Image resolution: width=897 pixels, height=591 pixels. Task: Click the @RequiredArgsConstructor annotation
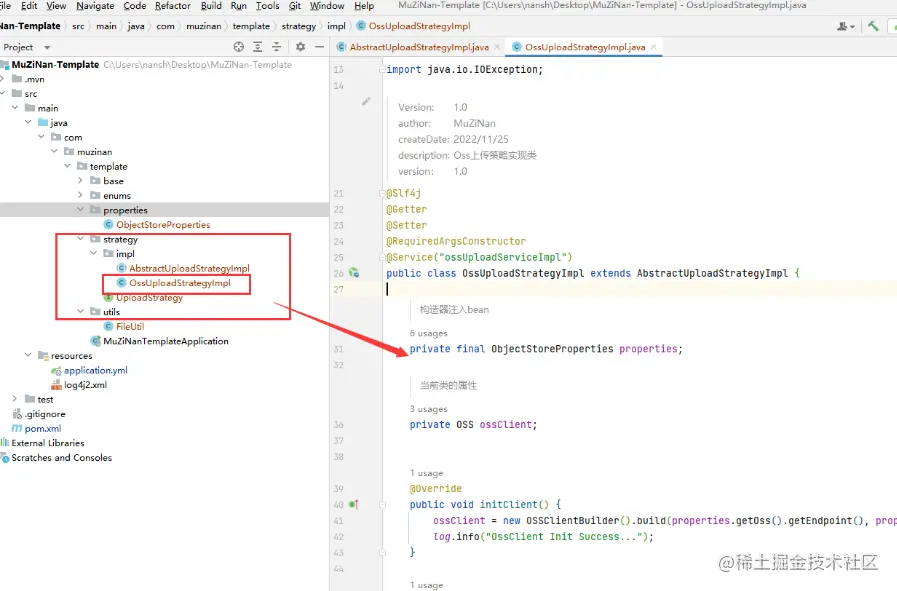point(456,241)
